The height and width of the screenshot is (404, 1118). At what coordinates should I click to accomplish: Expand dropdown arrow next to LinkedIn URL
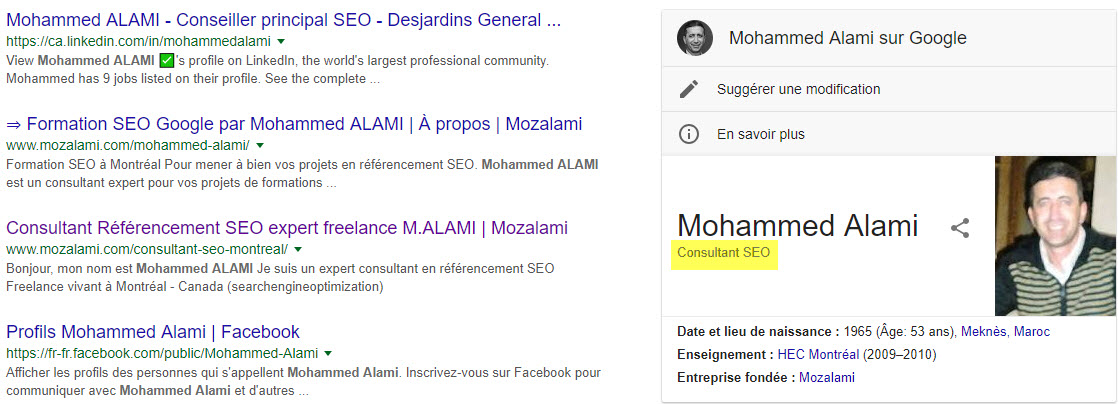(x=281, y=42)
